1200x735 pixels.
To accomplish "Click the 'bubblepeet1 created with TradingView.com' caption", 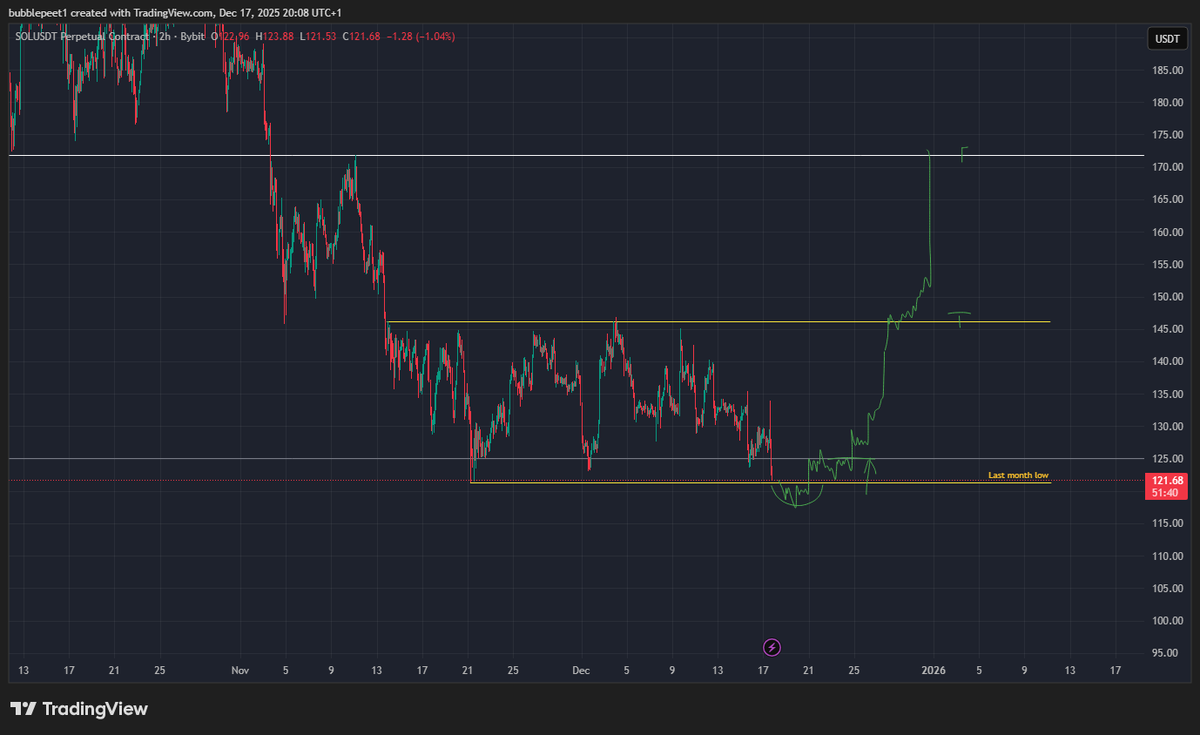I will [112, 12].
